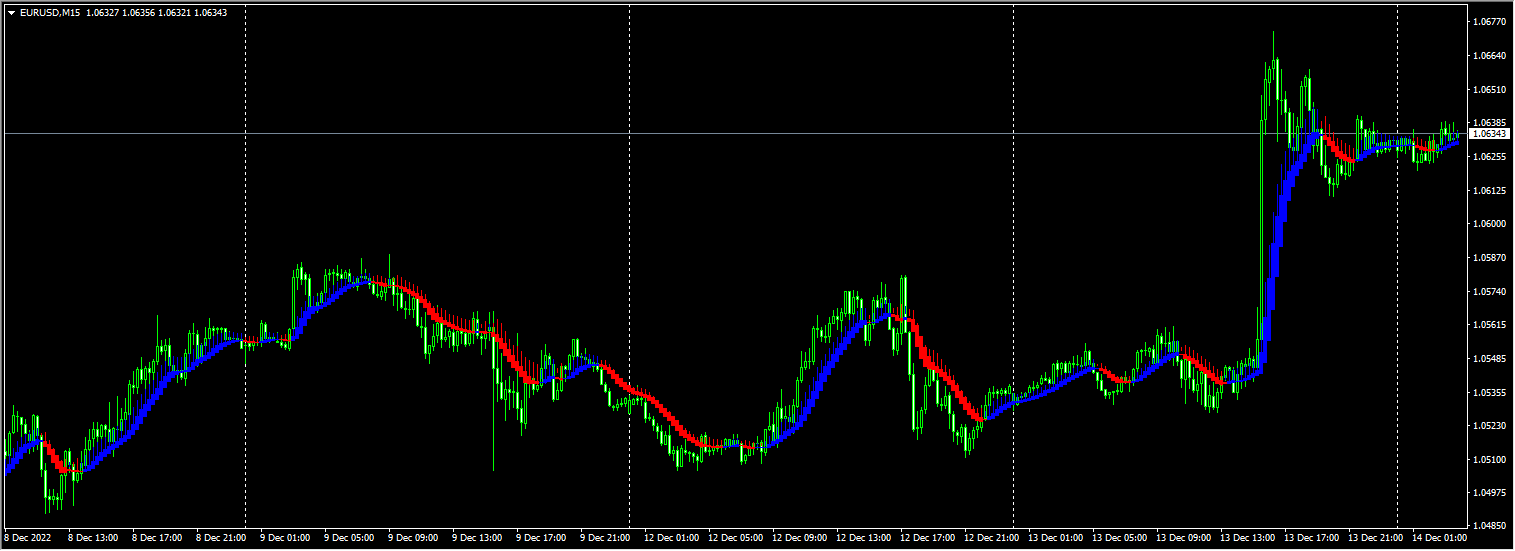This screenshot has width=1515, height=551.
Task: Select the current price tag 1.06343
Action: tap(1490, 133)
